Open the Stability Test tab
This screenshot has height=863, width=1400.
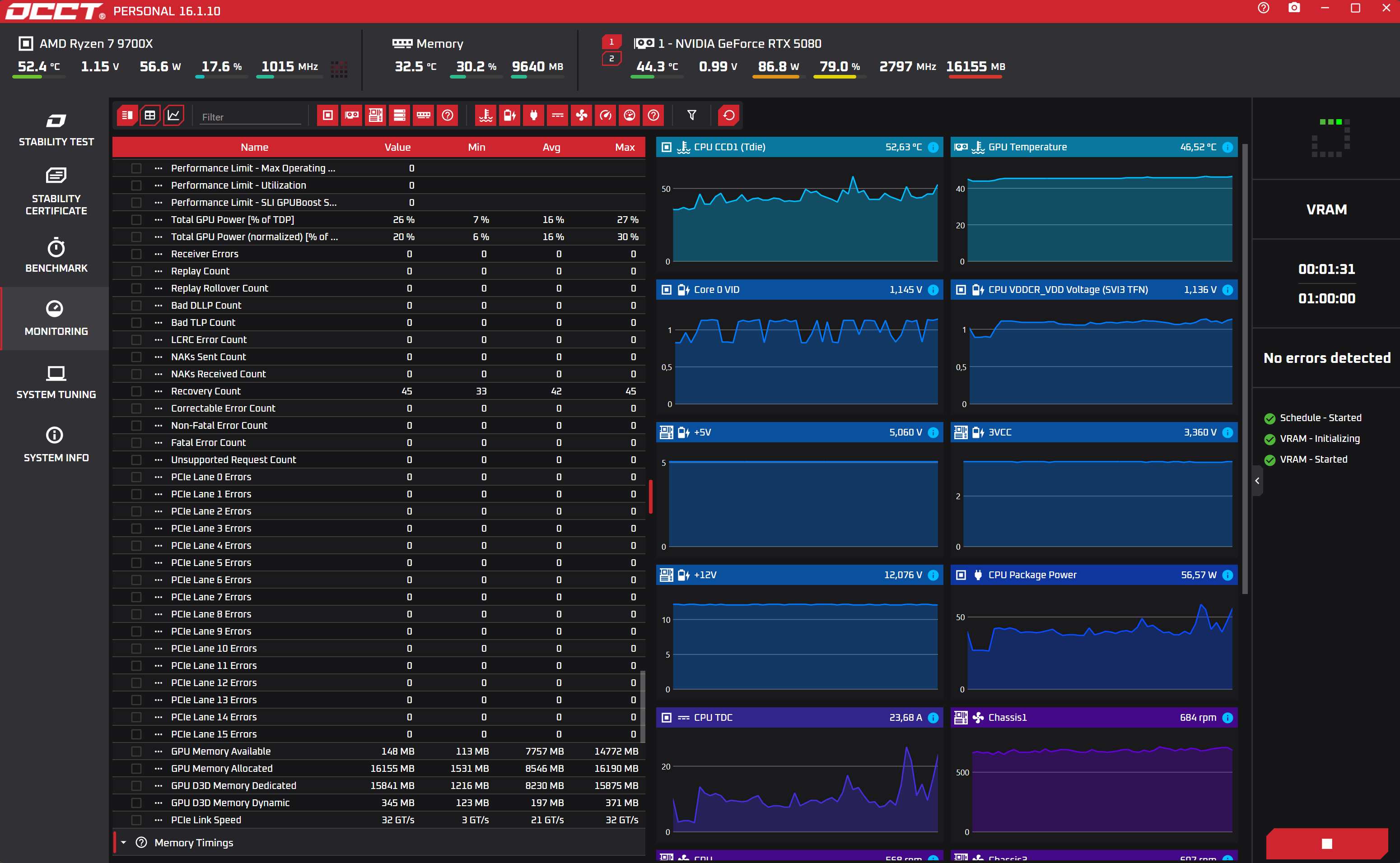tap(56, 130)
